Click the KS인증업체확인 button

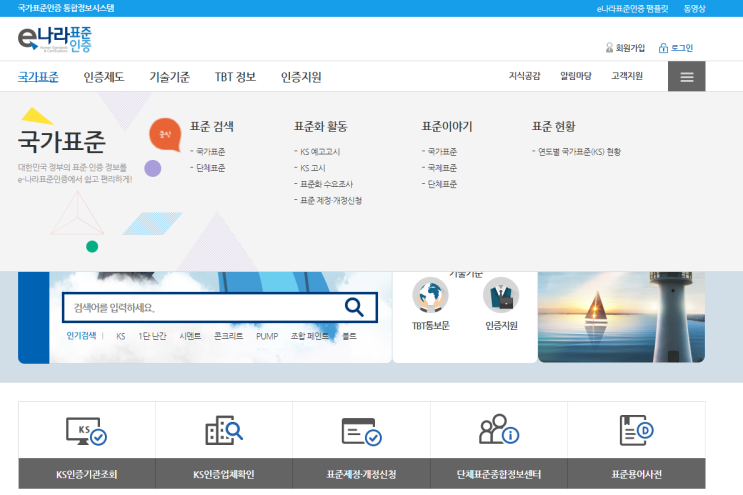[224, 474]
